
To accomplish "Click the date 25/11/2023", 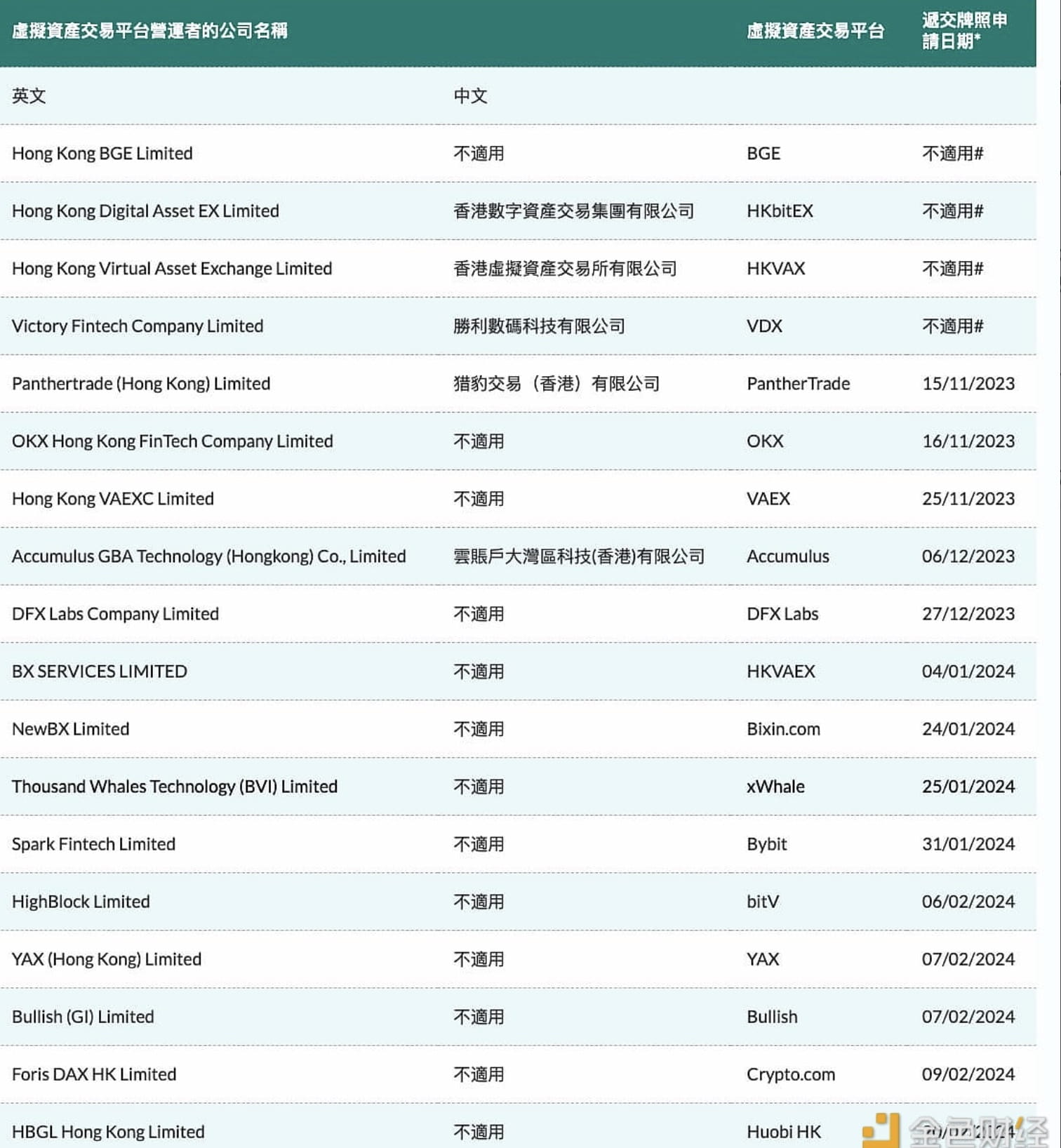I will point(968,499).
